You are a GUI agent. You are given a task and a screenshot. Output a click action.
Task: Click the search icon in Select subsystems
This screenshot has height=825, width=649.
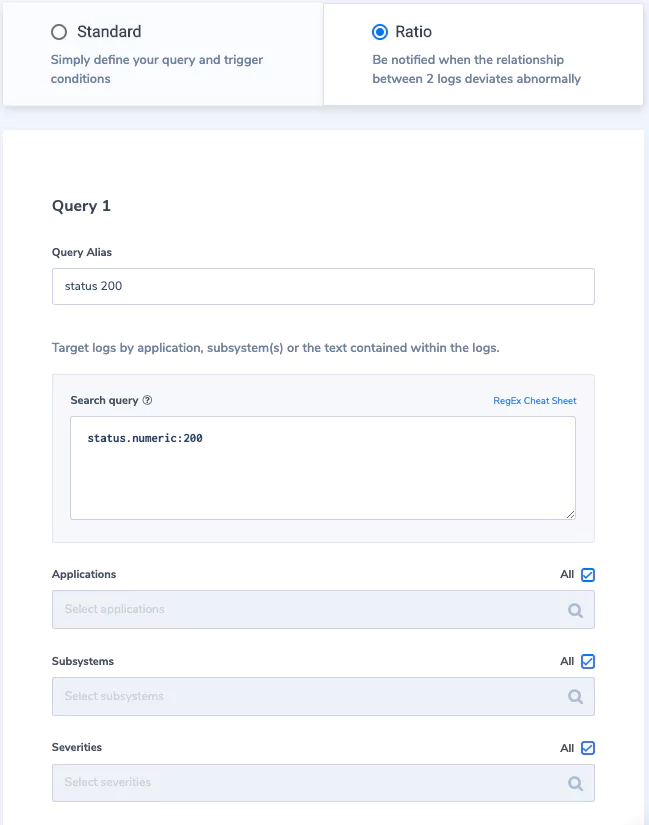point(575,697)
